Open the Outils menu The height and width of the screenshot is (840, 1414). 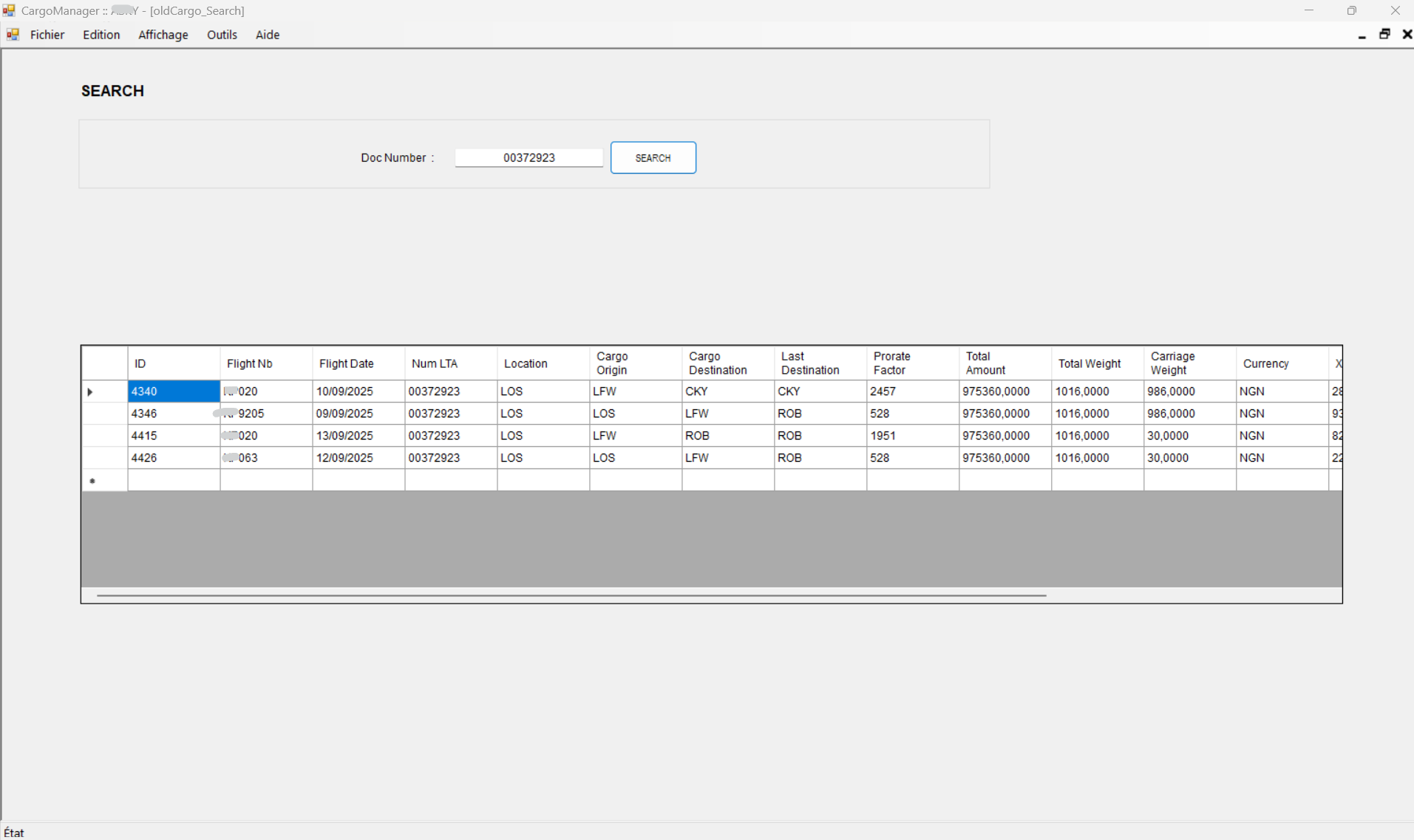click(x=222, y=35)
